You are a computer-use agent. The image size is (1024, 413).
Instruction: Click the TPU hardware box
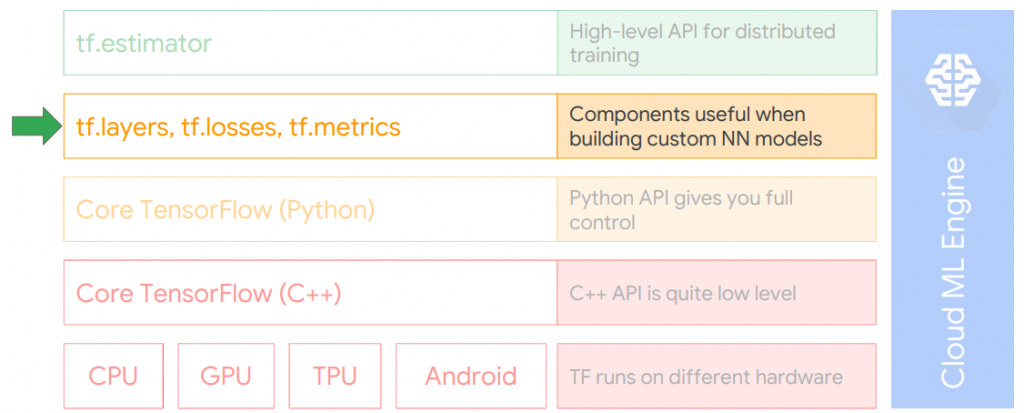tap(335, 376)
